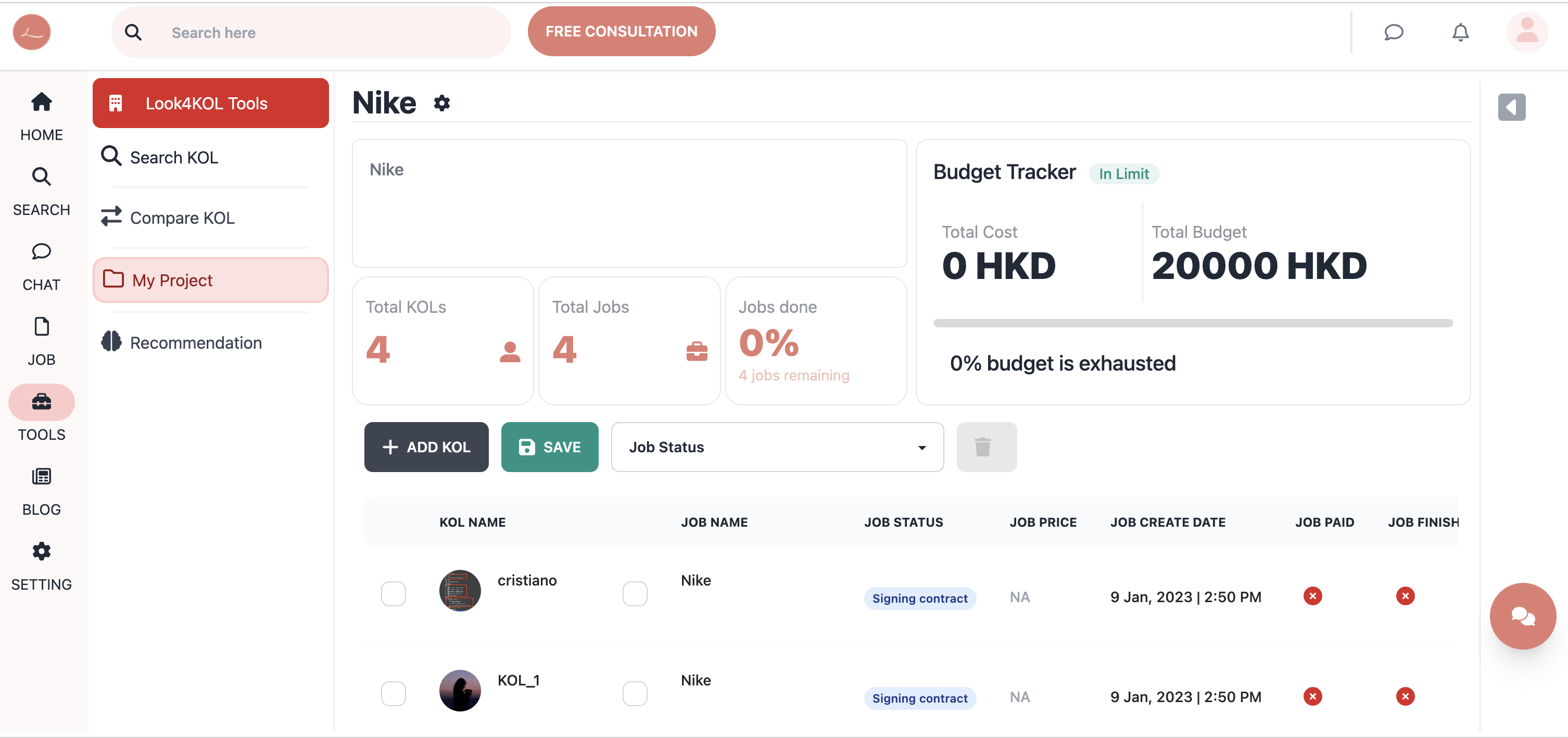Screen dimensions: 1568x738
Task: Switch to the Search KOL section
Action: 174,157
